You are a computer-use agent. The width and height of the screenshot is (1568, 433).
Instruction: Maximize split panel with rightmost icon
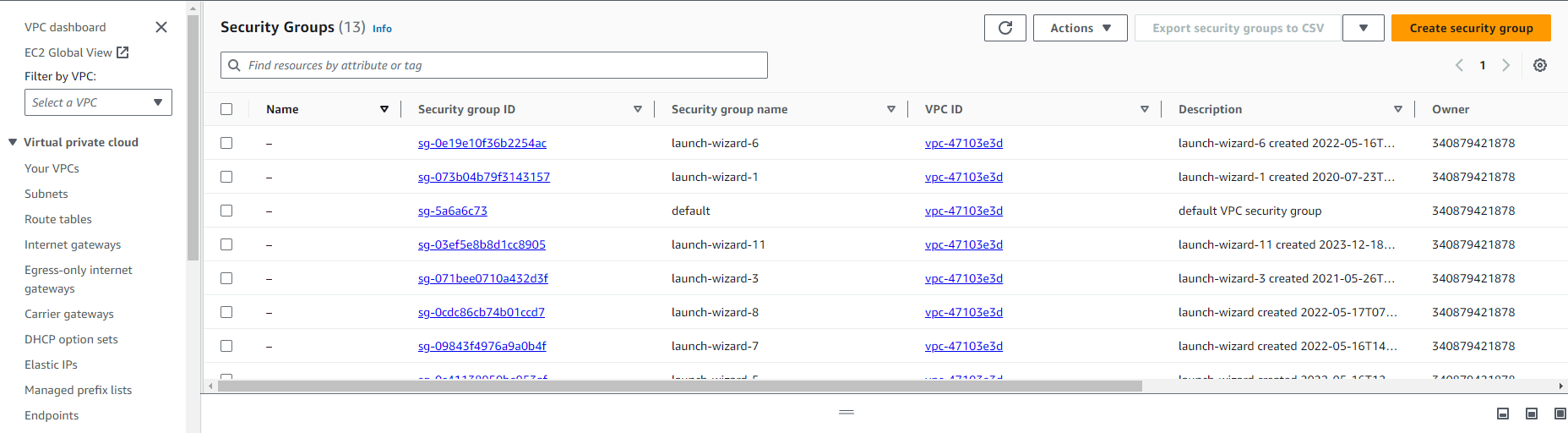(x=1560, y=414)
